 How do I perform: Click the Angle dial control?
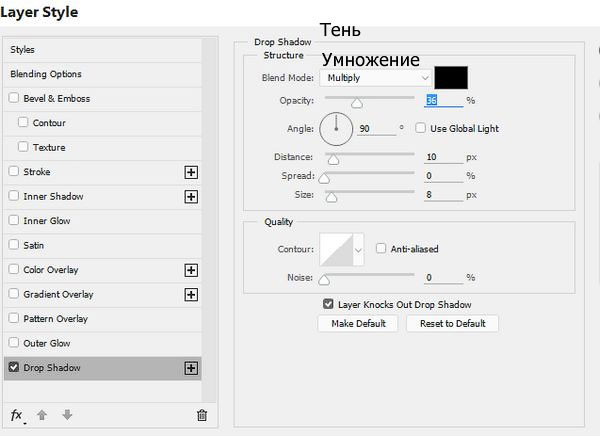(x=336, y=129)
